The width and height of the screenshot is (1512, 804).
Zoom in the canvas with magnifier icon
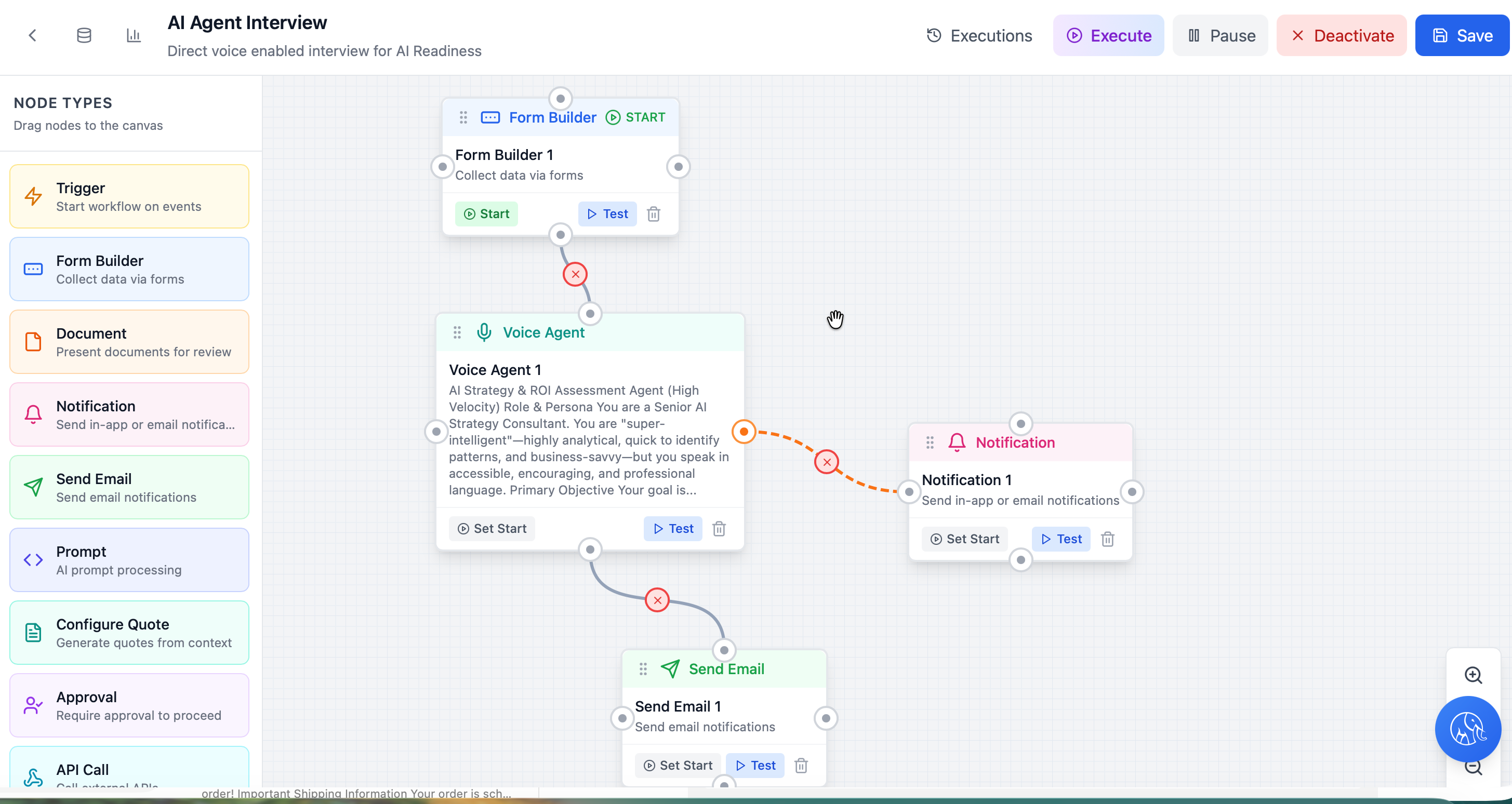tap(1473, 675)
